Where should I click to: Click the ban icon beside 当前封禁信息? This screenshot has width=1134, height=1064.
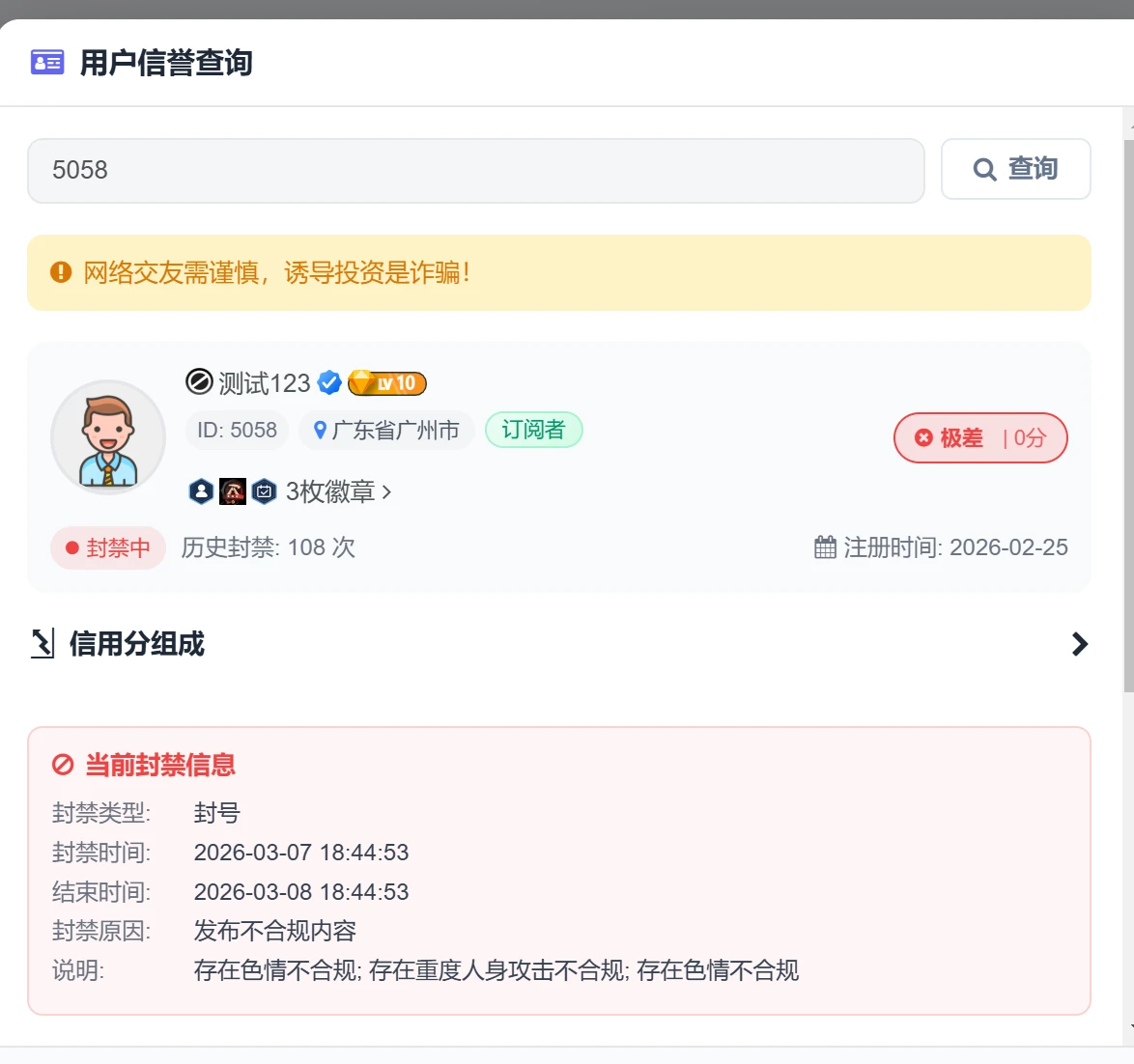(x=63, y=765)
